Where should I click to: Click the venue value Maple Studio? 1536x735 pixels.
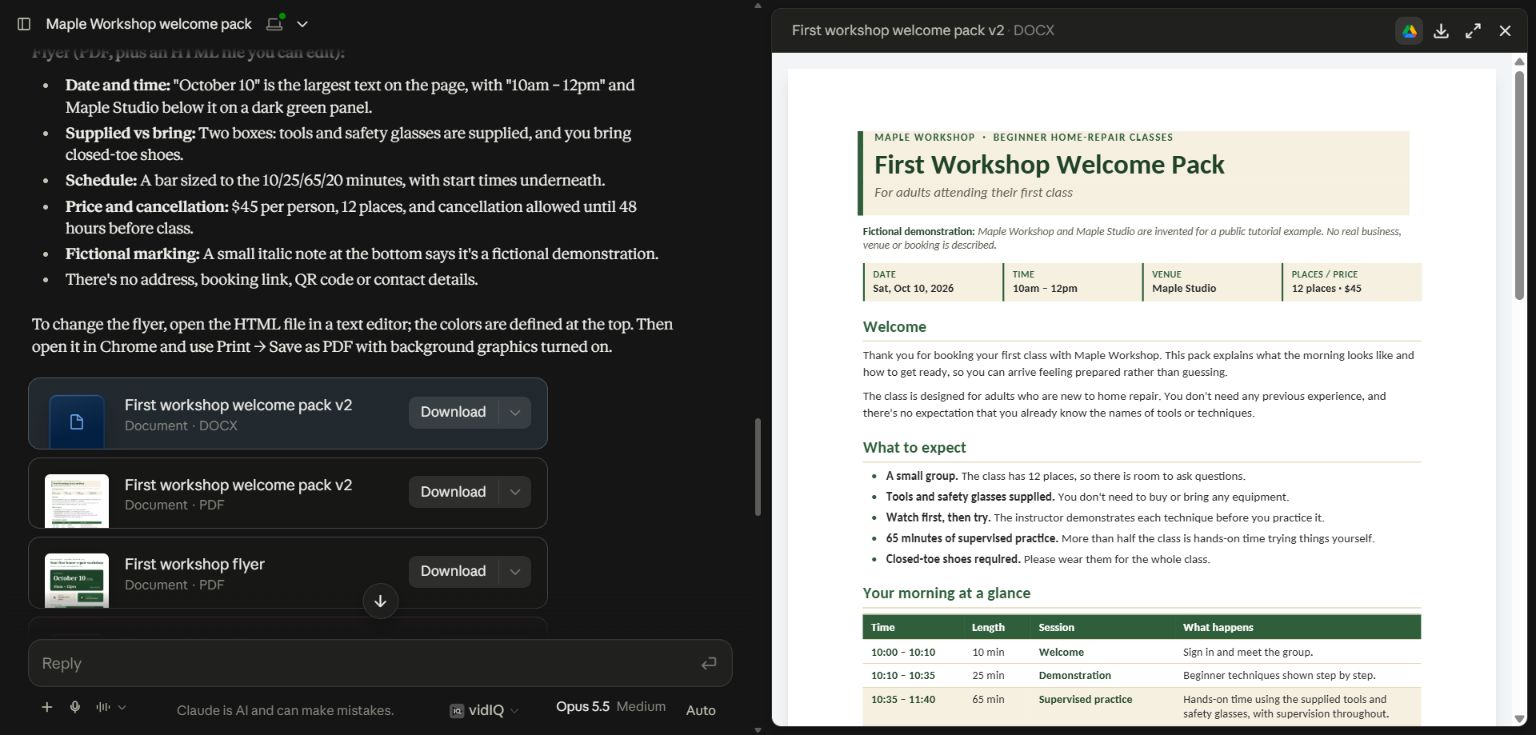[1184, 288]
